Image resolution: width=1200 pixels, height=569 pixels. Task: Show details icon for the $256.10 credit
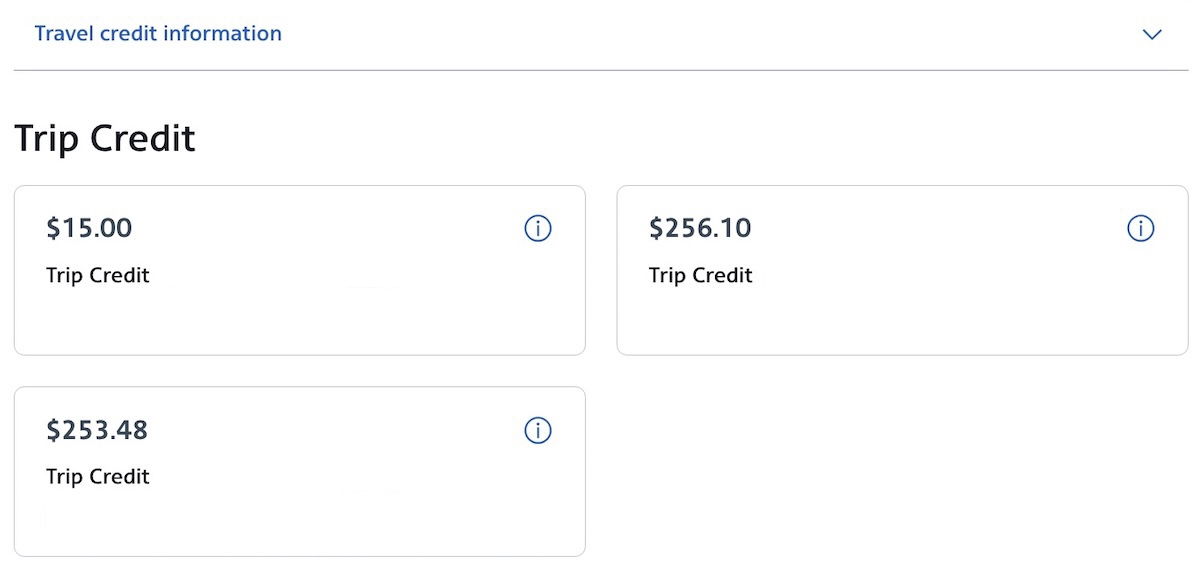pyautogui.click(x=1141, y=229)
